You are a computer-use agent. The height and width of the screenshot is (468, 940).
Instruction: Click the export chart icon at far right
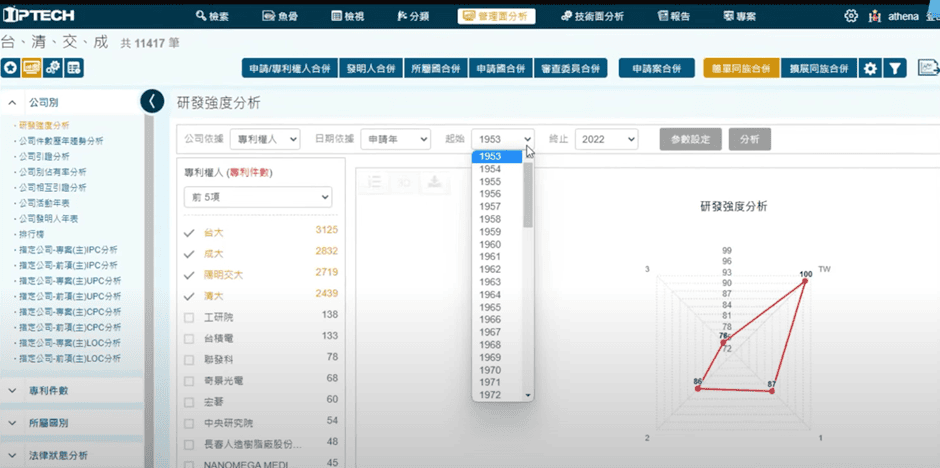coord(927,68)
